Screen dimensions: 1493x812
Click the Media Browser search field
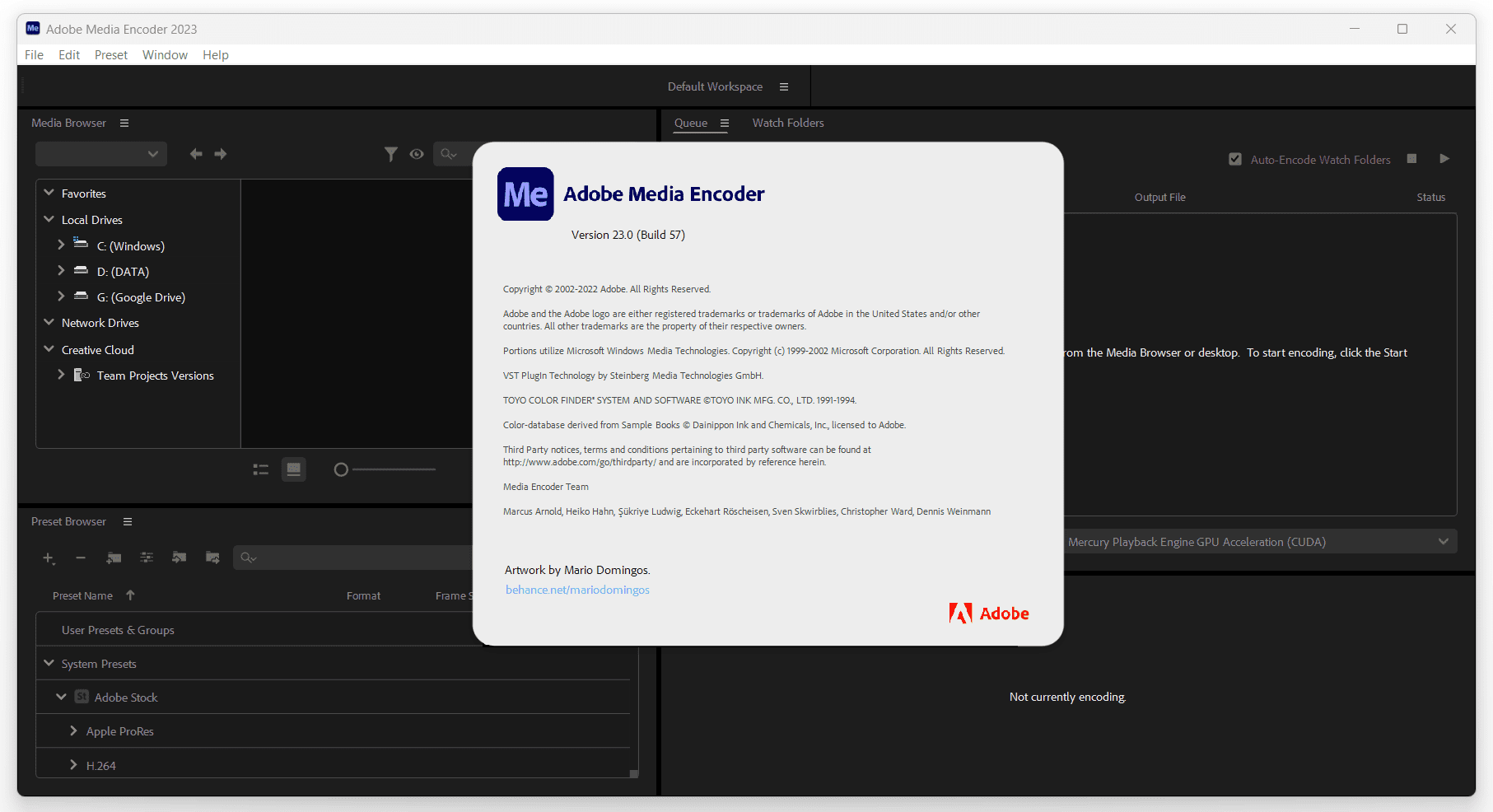tap(454, 154)
